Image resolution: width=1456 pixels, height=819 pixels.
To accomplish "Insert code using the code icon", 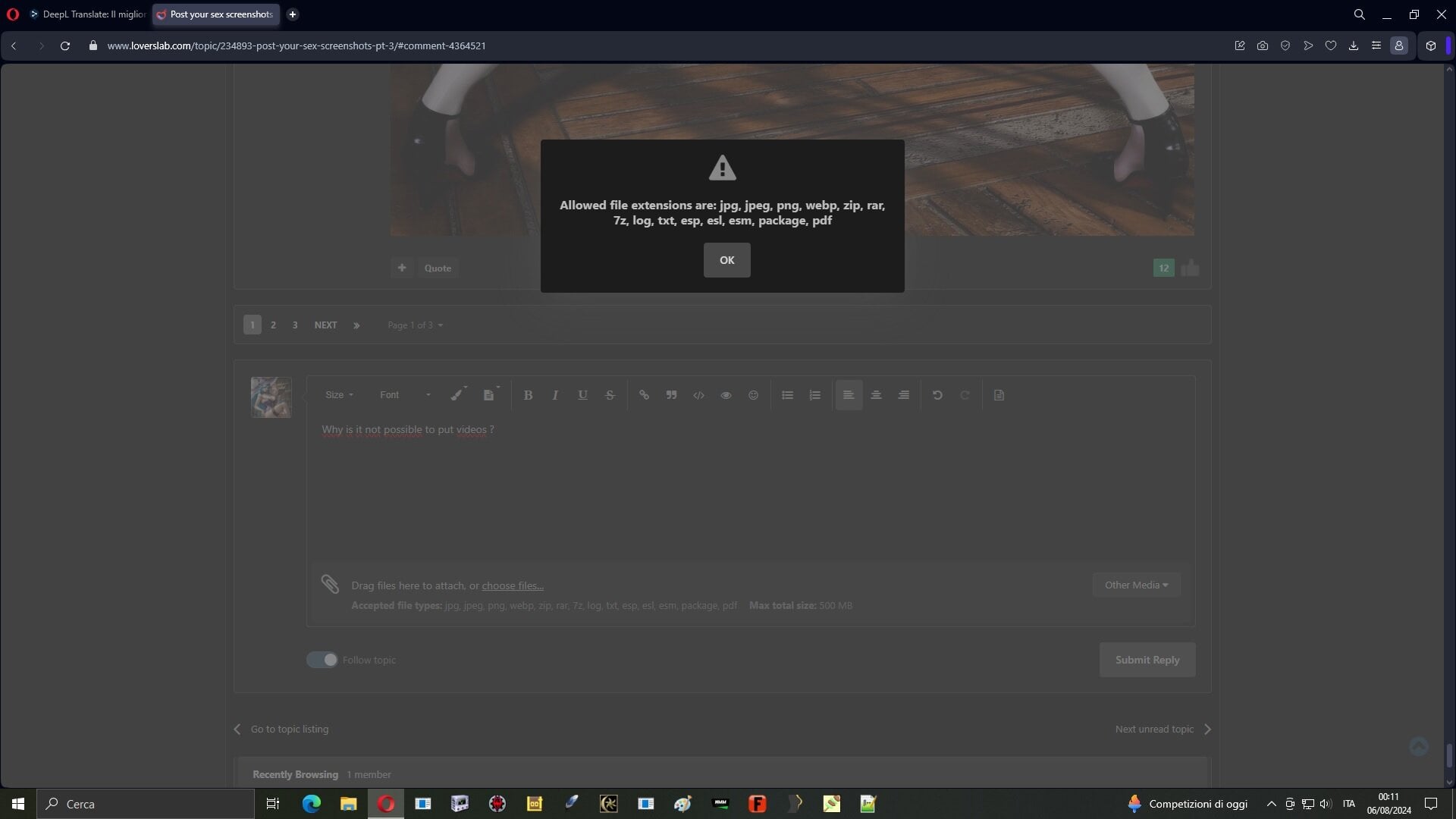I will coord(698,395).
